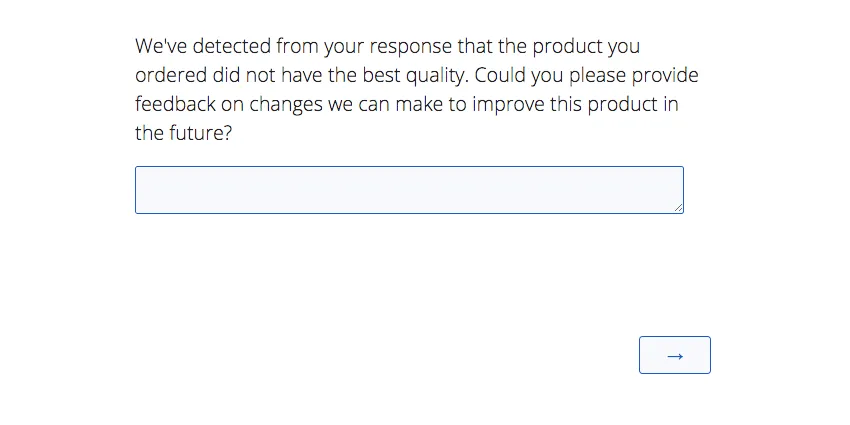Click the word "detected" in the question
This screenshot has height=425, width=850.
point(230,46)
